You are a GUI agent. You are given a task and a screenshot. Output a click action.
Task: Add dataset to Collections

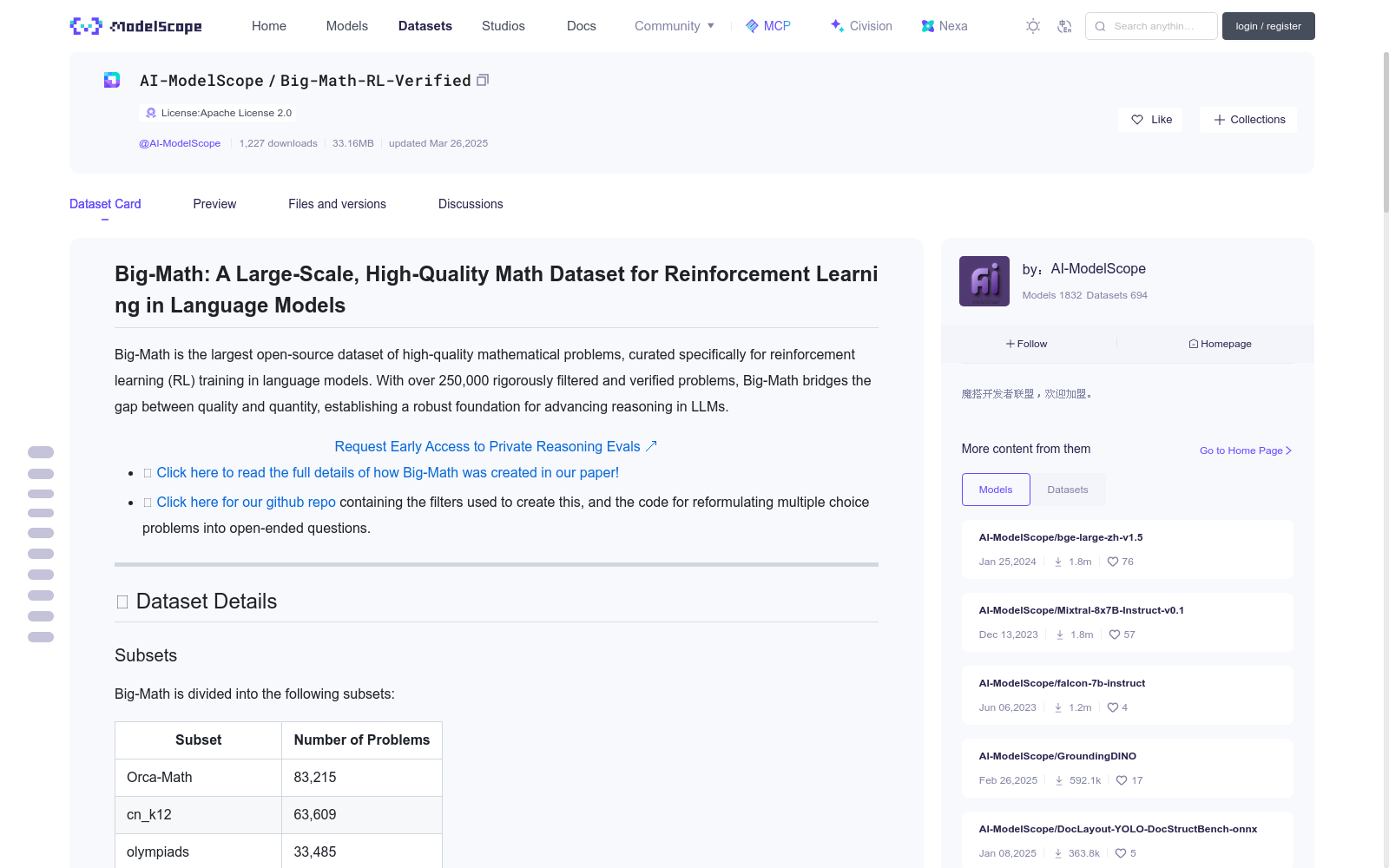[1248, 120]
